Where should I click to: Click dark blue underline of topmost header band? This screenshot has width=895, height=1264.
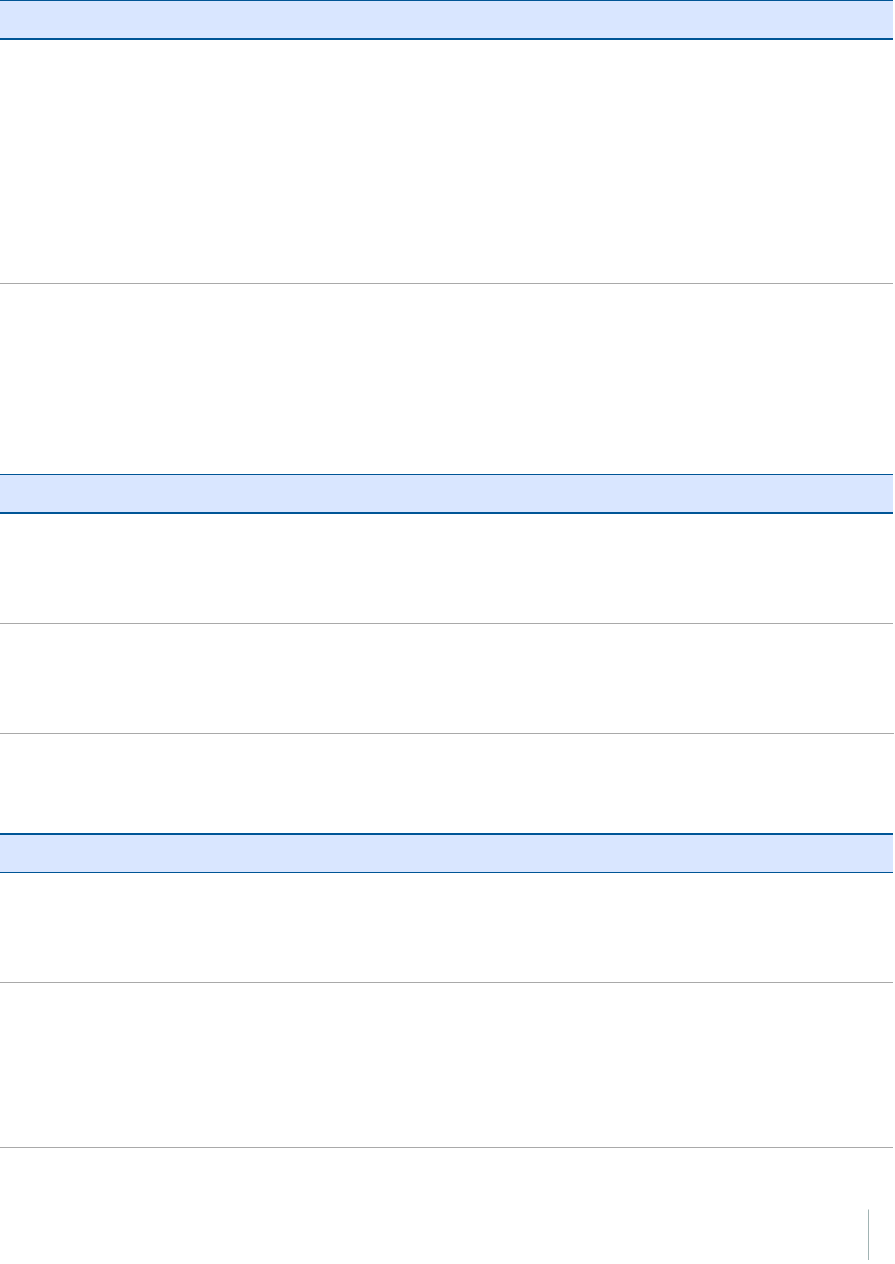(447, 39)
